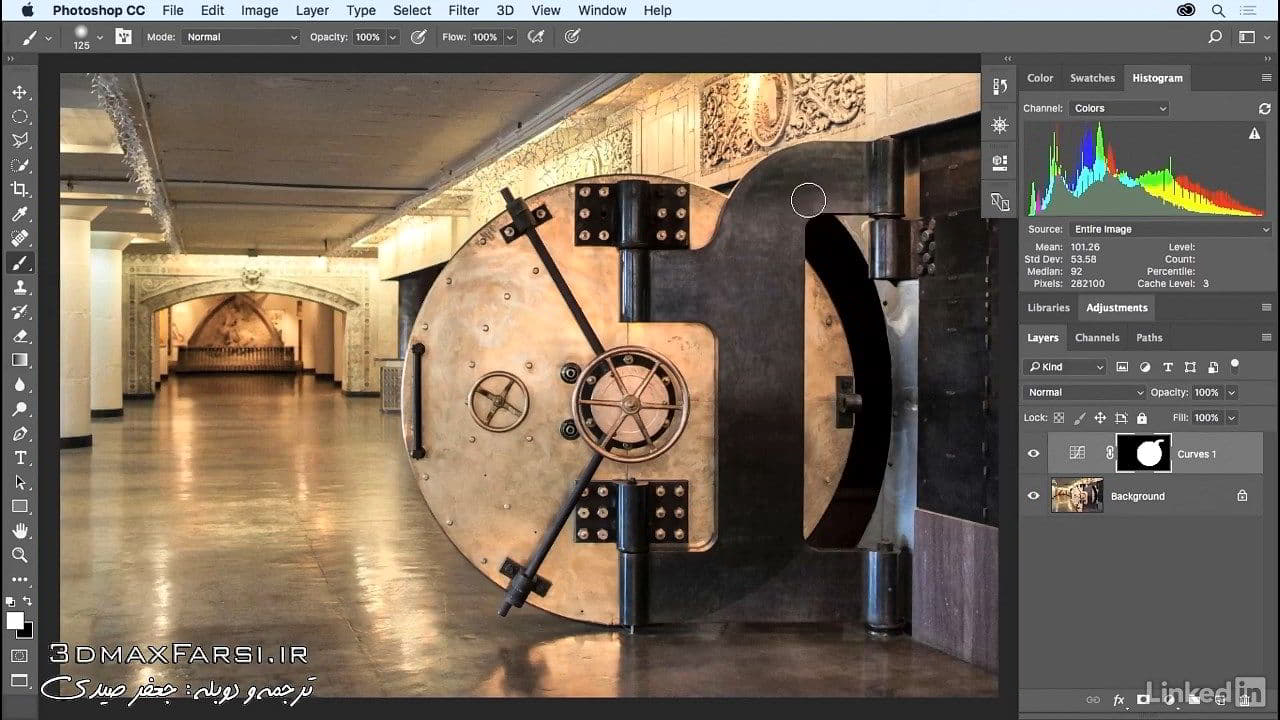
Task: Expand the Flow slider arrow
Action: [510, 37]
